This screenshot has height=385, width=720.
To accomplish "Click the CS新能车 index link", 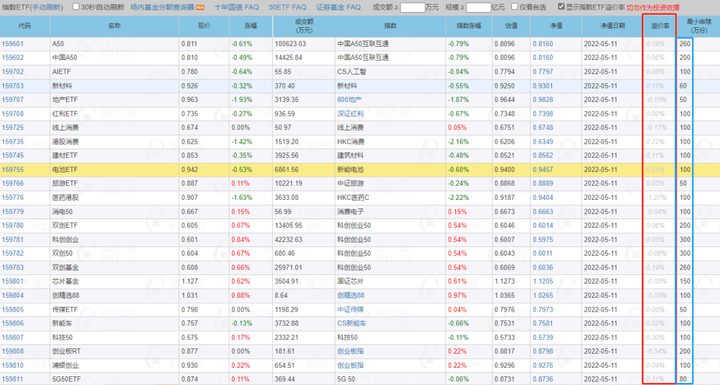I will (352, 323).
